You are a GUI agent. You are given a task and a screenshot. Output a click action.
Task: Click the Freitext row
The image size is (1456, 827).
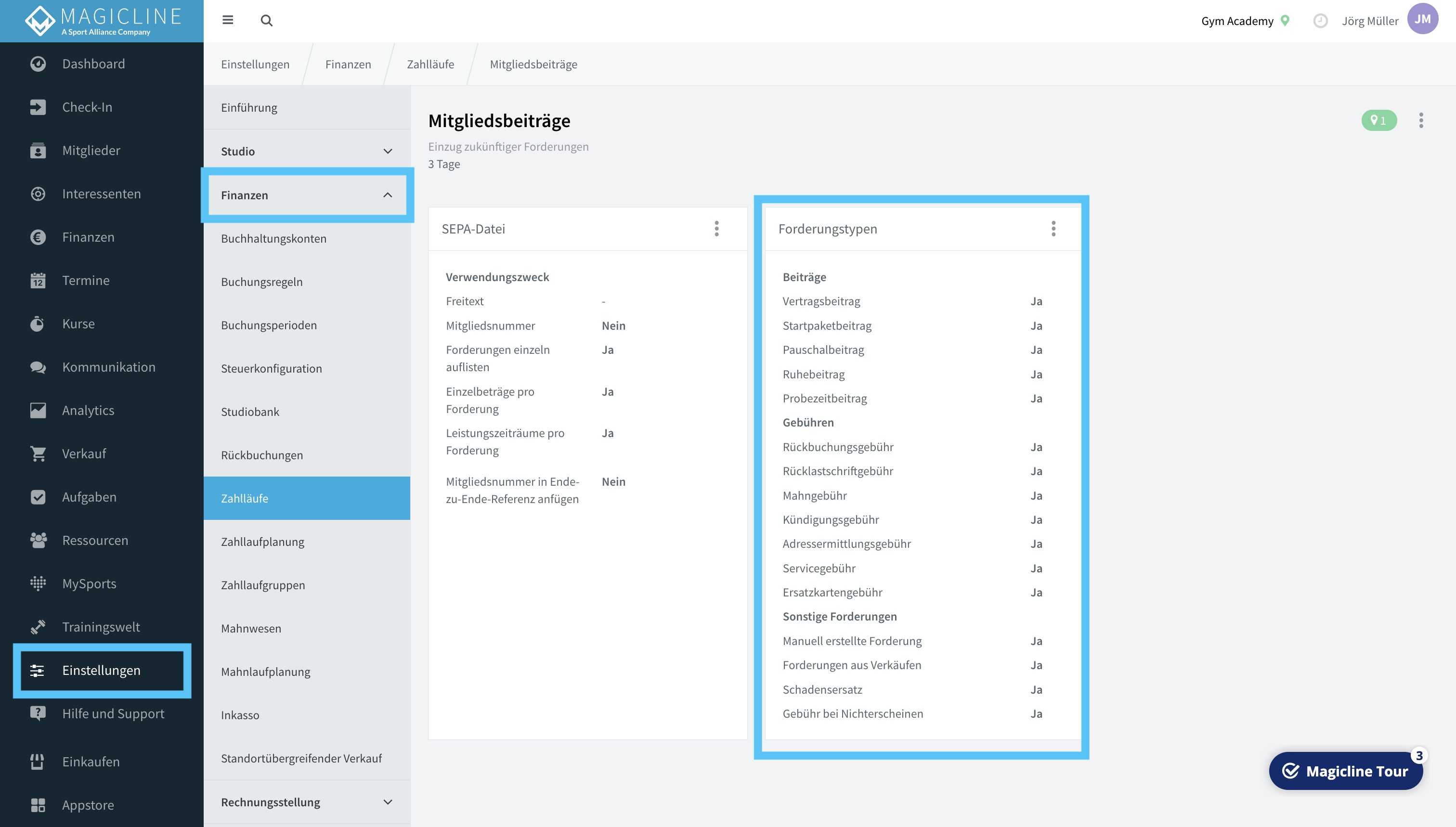(525, 302)
